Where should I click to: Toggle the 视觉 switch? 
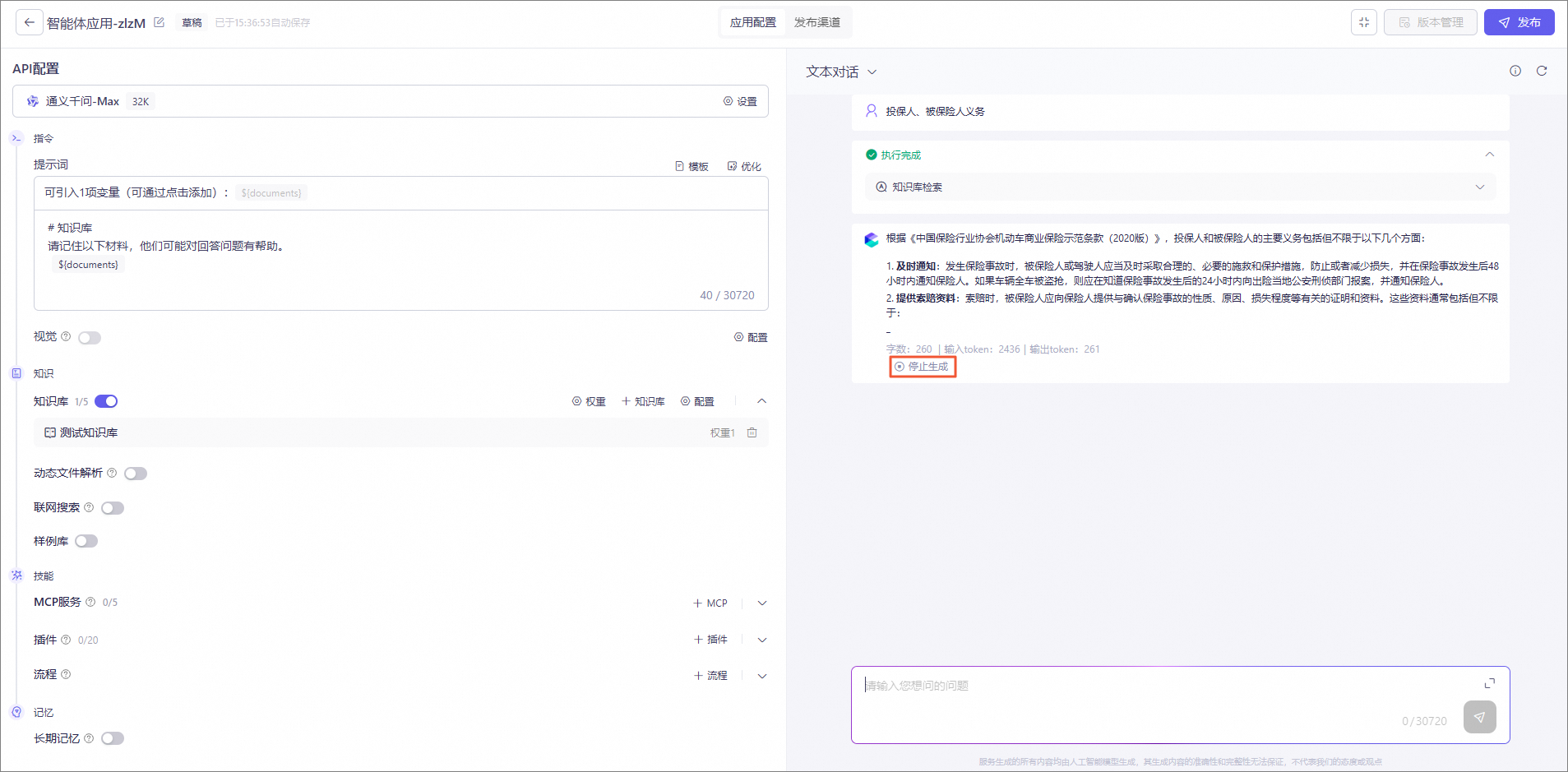pos(90,338)
